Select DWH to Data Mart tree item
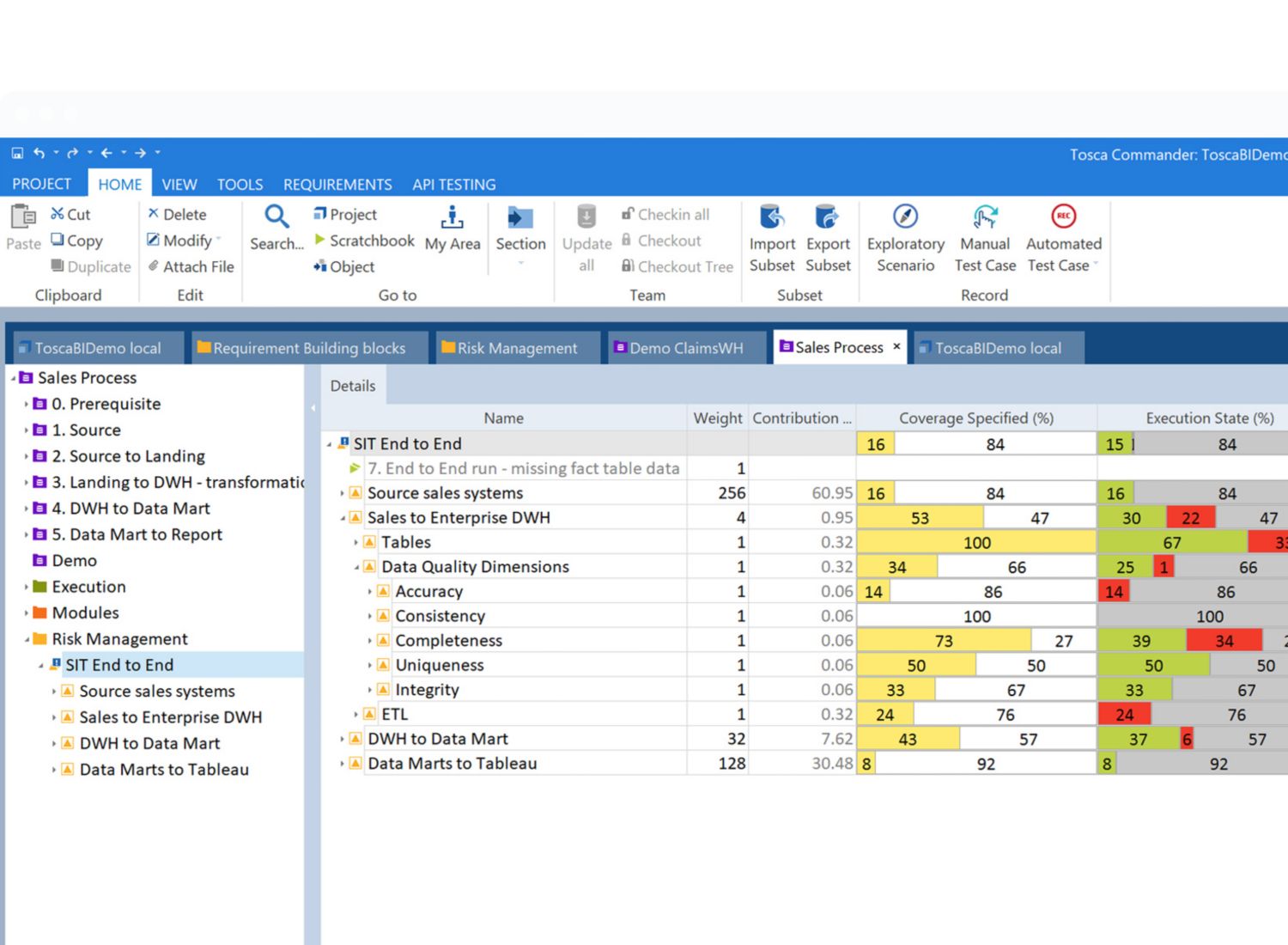Image resolution: width=1288 pixels, height=945 pixels. (x=149, y=744)
